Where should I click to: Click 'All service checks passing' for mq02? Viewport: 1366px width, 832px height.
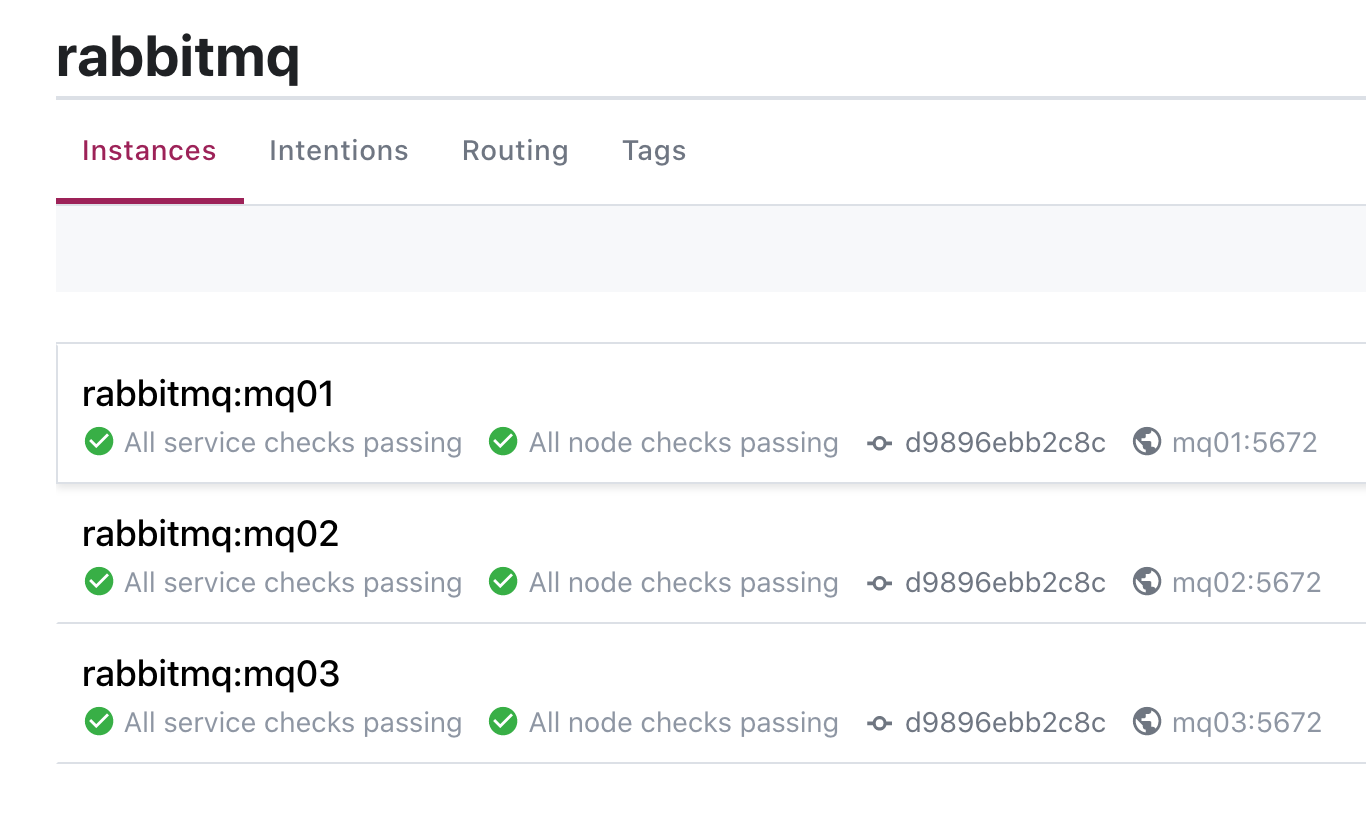click(293, 583)
